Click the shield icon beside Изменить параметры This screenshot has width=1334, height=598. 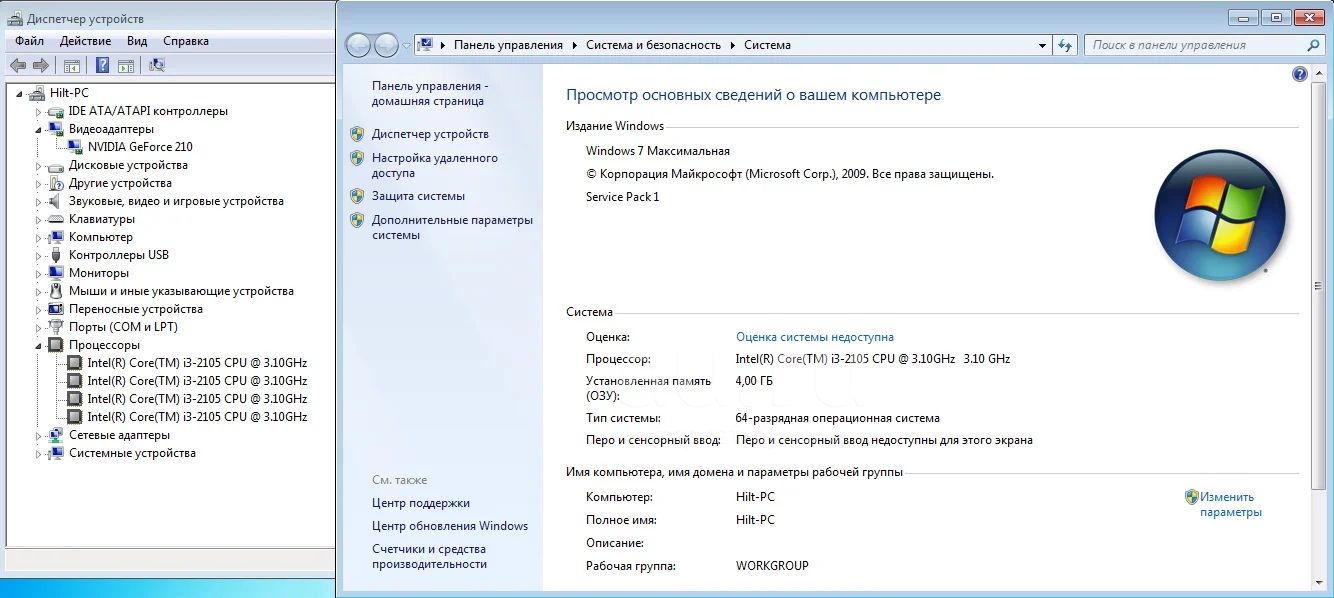pos(1192,497)
